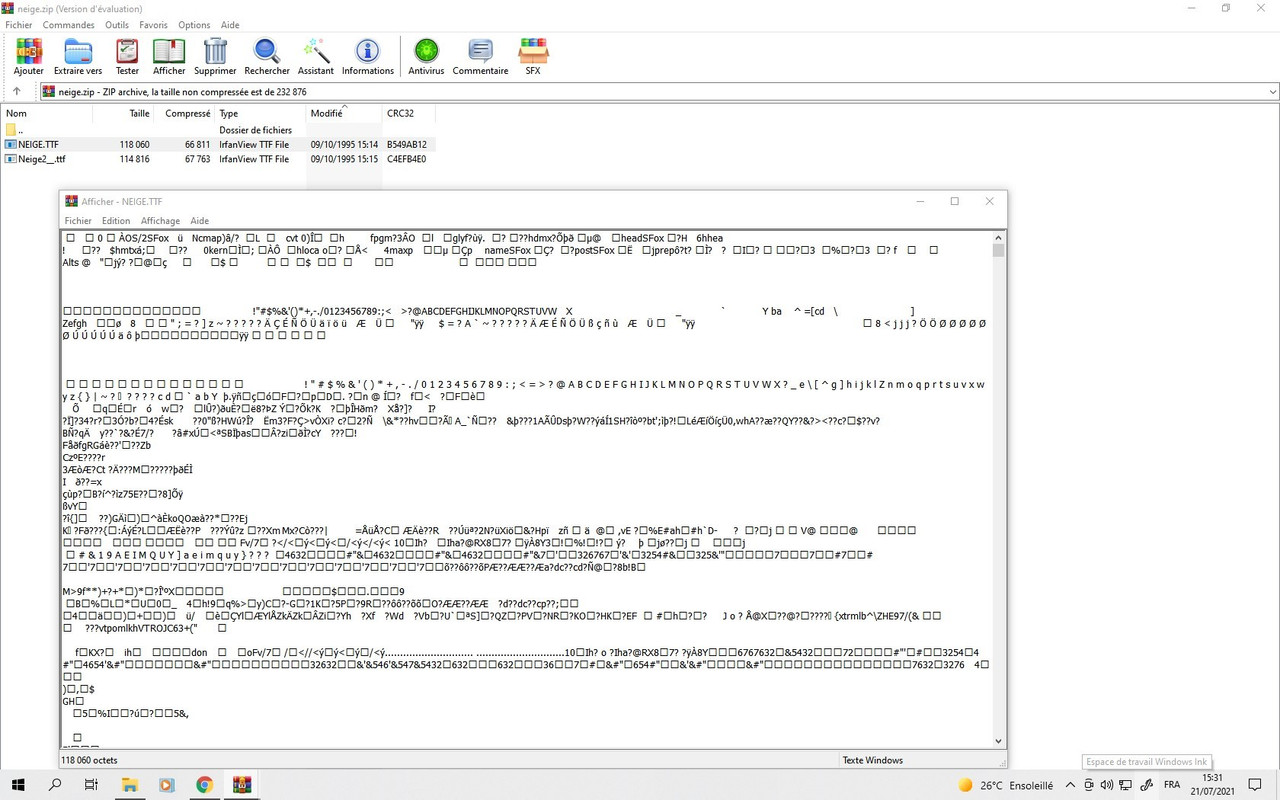Click the FRA language indicator in taskbar
Viewport: 1280px width, 800px height.
[1173, 786]
